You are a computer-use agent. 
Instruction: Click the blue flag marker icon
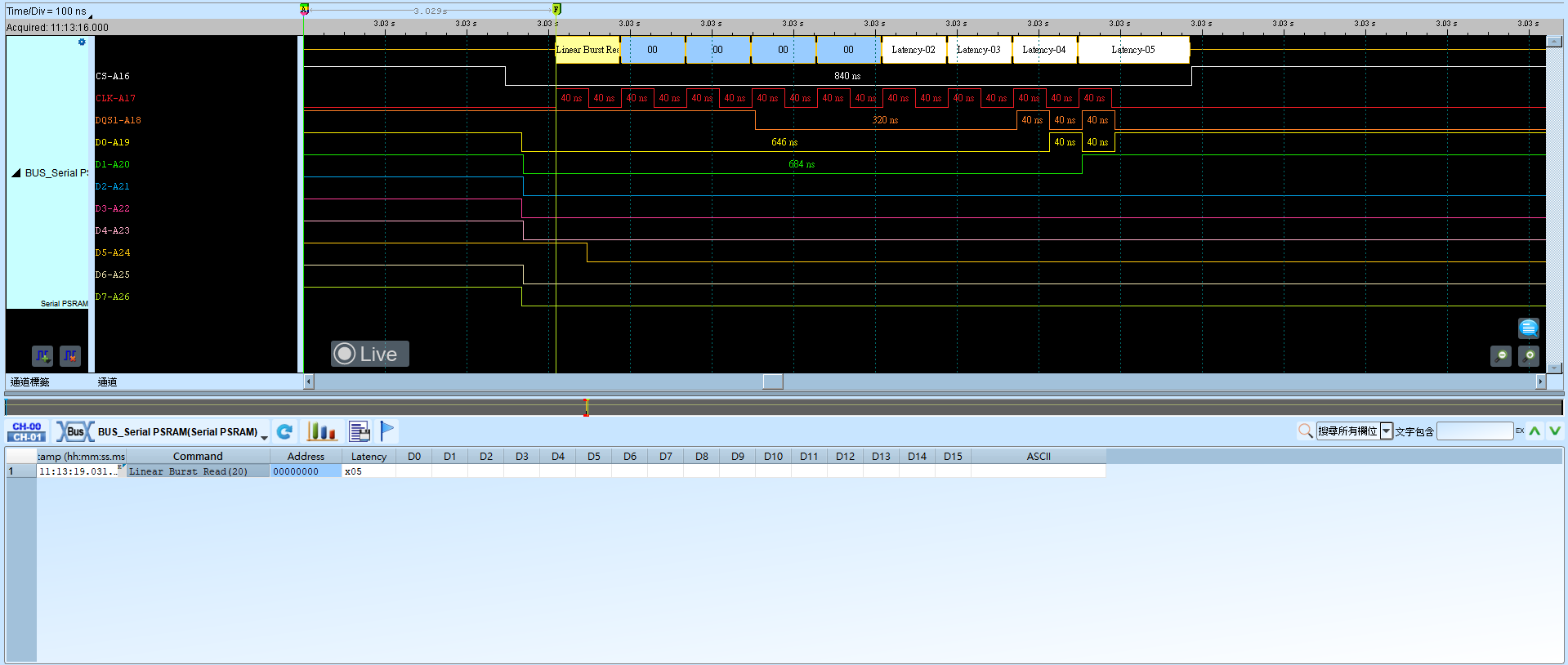point(387,431)
